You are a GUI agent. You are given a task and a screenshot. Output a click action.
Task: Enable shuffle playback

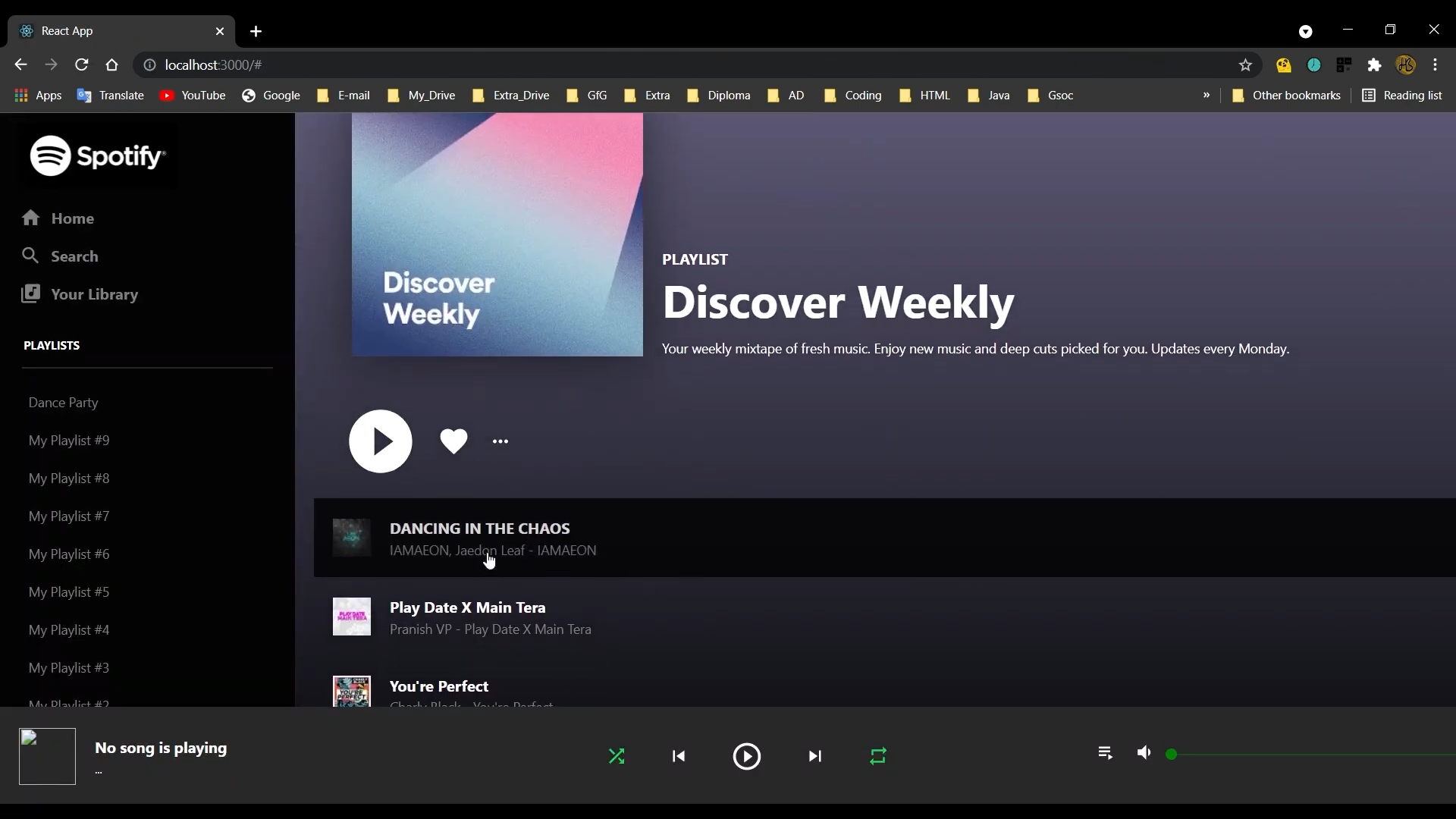pos(617,756)
